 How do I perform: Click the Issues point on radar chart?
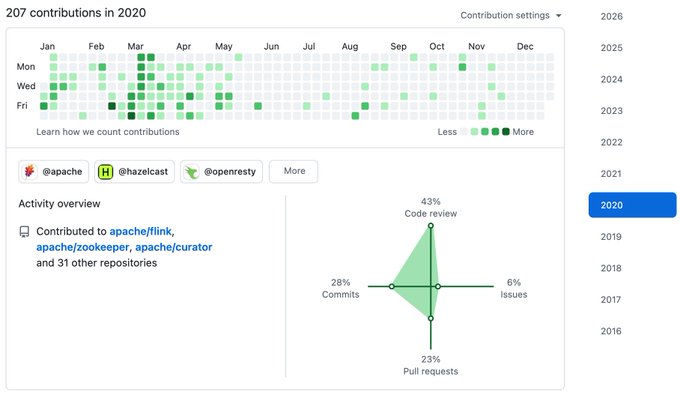(438, 287)
